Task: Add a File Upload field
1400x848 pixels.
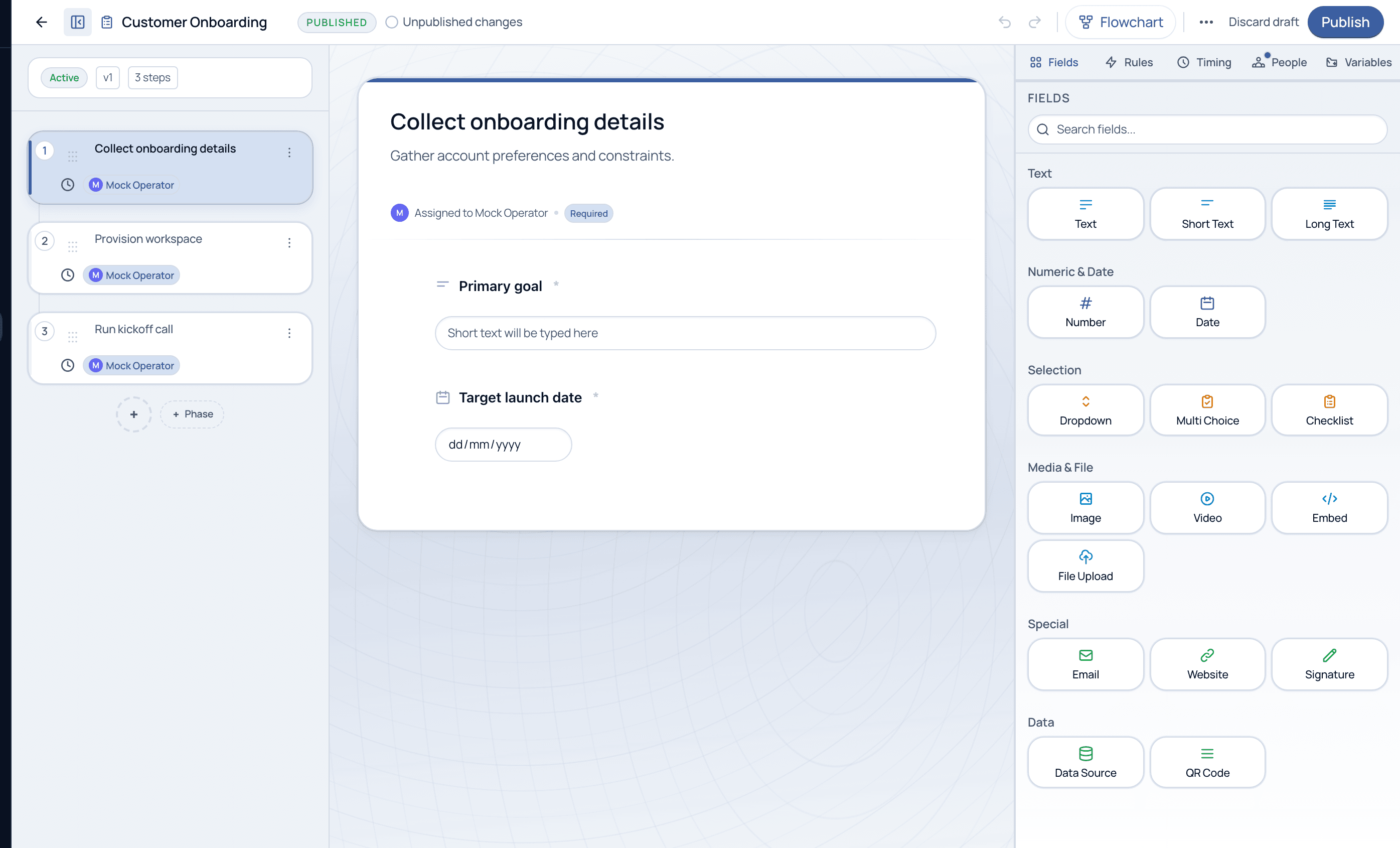Action: 1085,566
